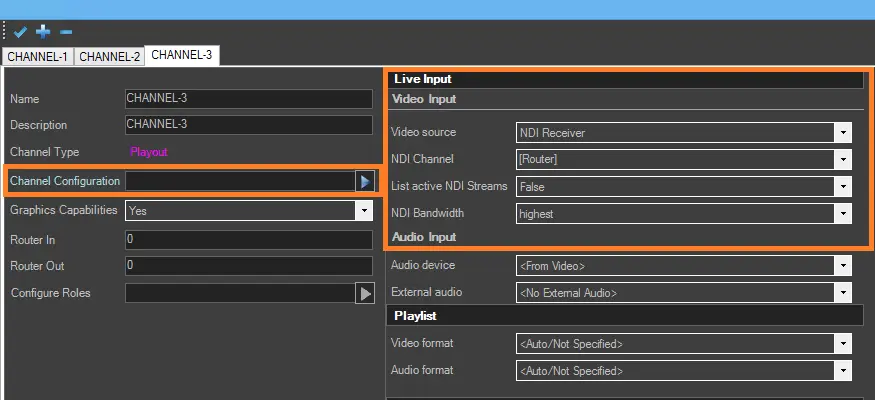The width and height of the screenshot is (875, 400).
Task: Open Channel Configuration with arrow button
Action: point(364,181)
